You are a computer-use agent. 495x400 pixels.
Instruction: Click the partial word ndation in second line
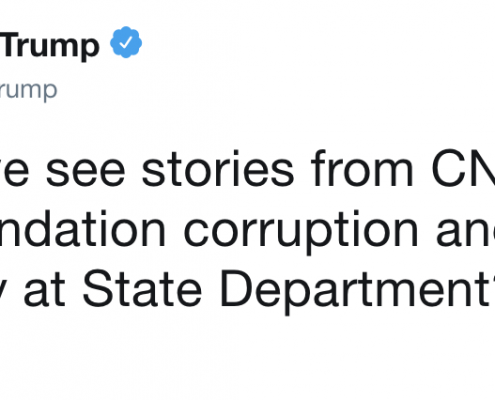point(83,229)
